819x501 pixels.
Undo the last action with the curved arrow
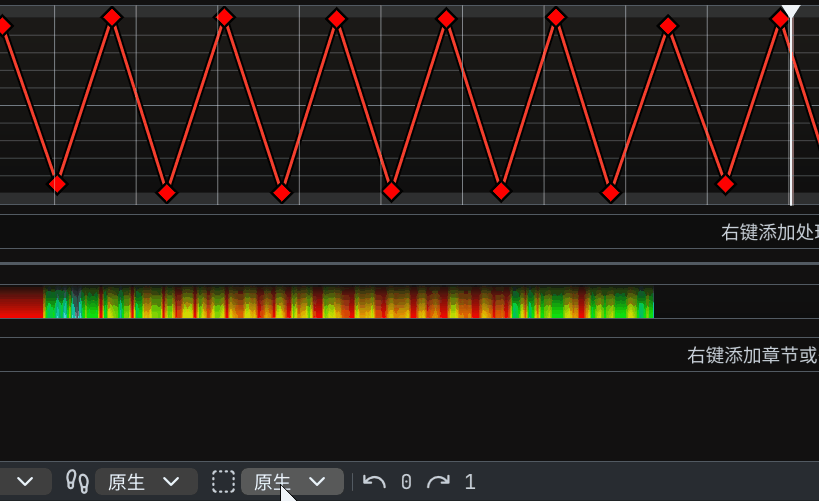[374, 481]
